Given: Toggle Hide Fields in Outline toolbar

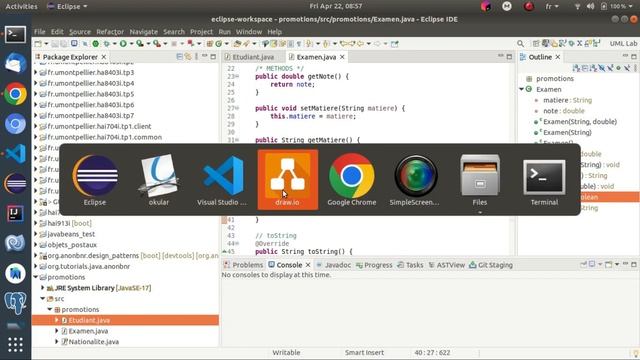Looking at the screenshot, I should [x=602, y=68].
